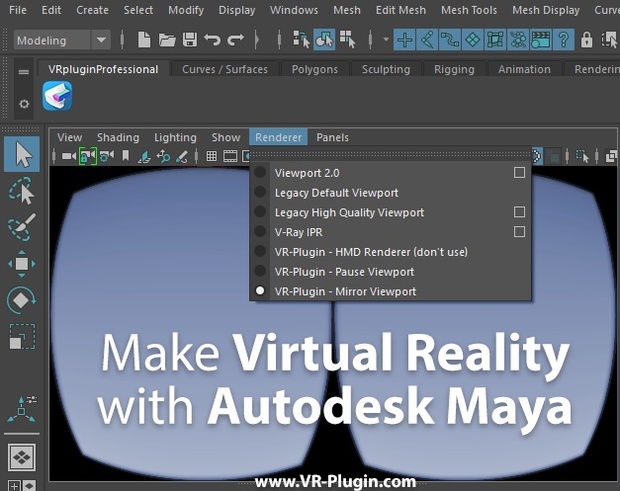Select VR-Plugin - Pause Viewport
The height and width of the screenshot is (491, 620).
(x=390, y=272)
